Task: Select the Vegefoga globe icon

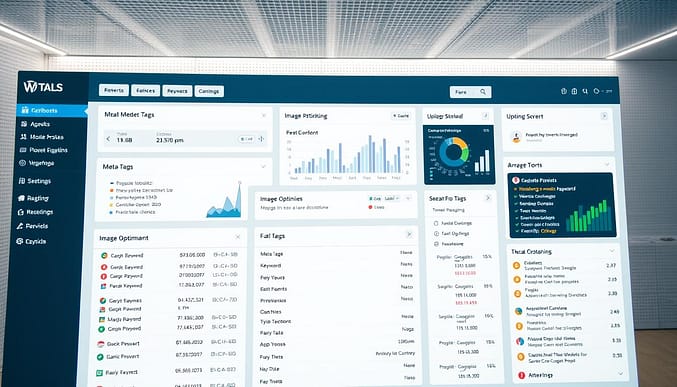Action: point(22,163)
